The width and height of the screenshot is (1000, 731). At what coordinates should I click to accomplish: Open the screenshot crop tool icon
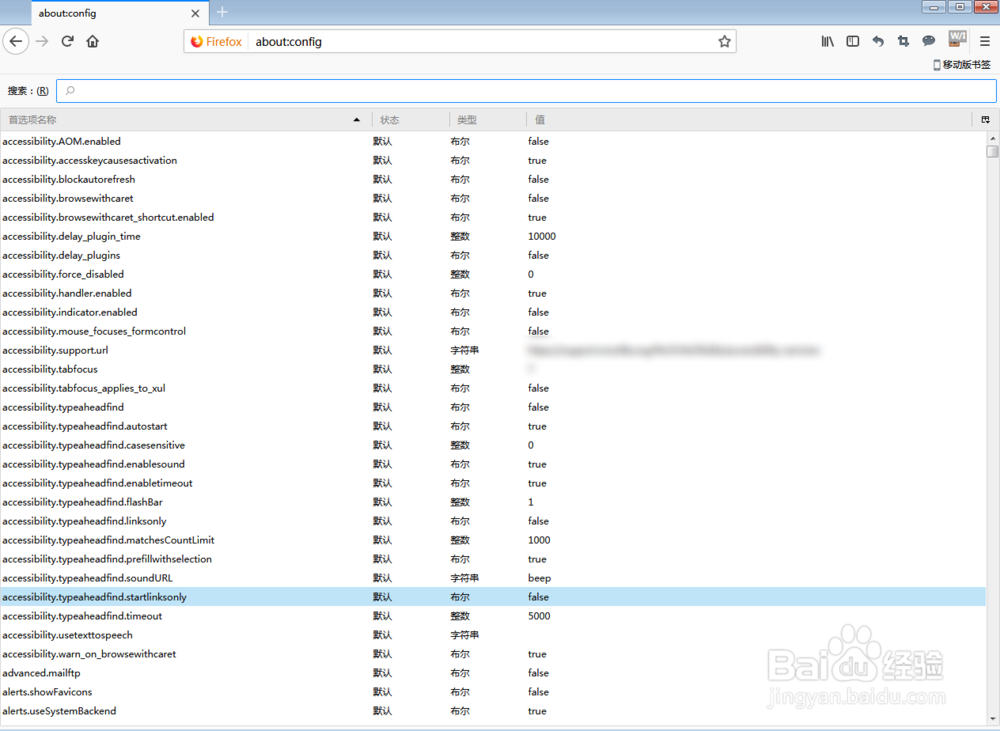click(x=903, y=41)
